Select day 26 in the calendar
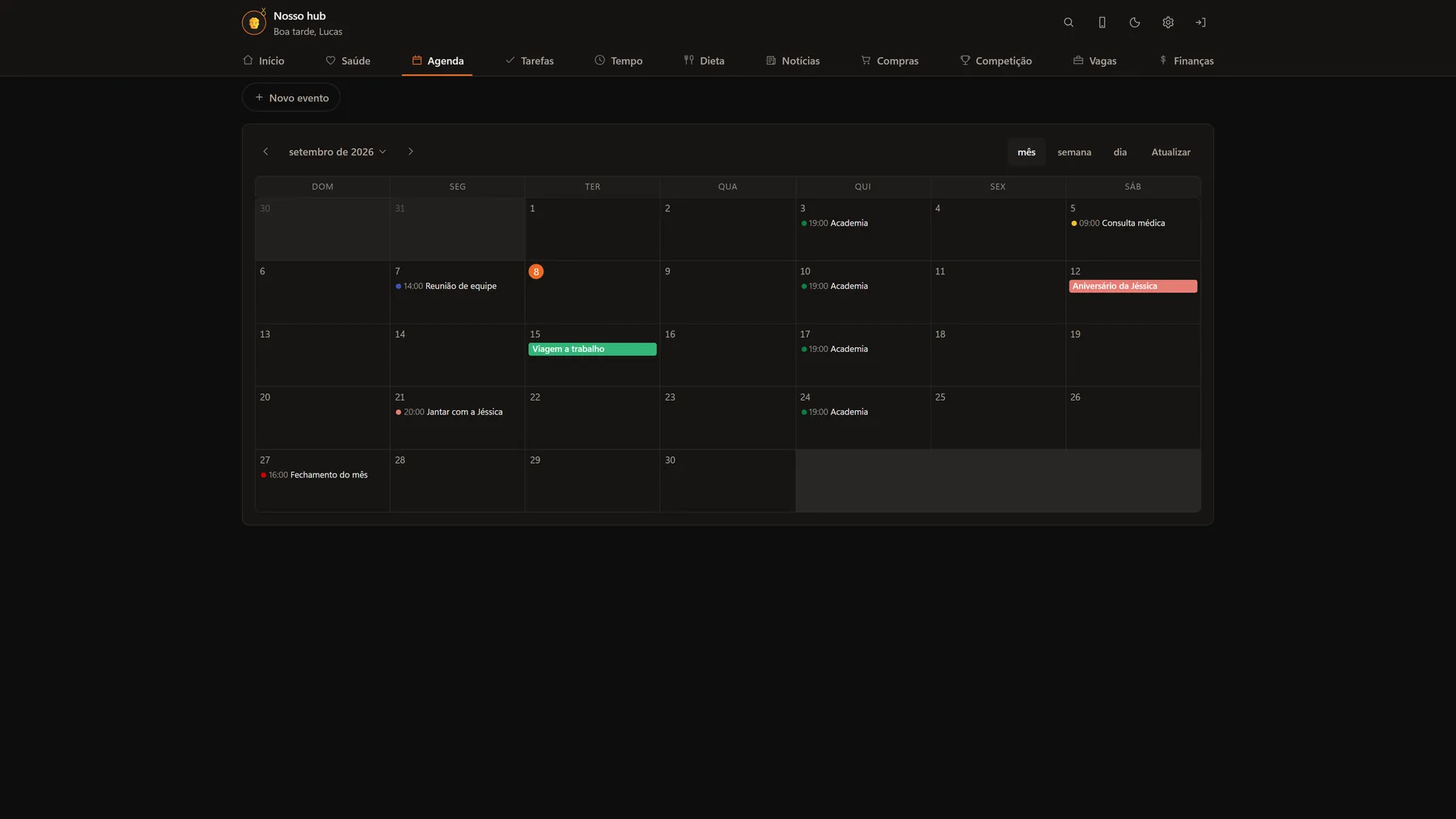1456x819 pixels. pyautogui.click(x=1132, y=418)
